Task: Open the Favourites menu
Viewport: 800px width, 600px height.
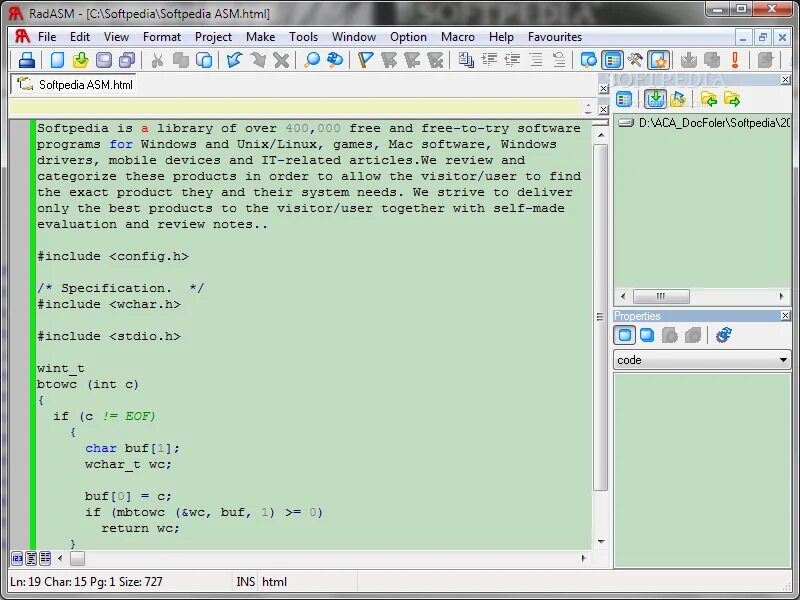Action: 555,37
